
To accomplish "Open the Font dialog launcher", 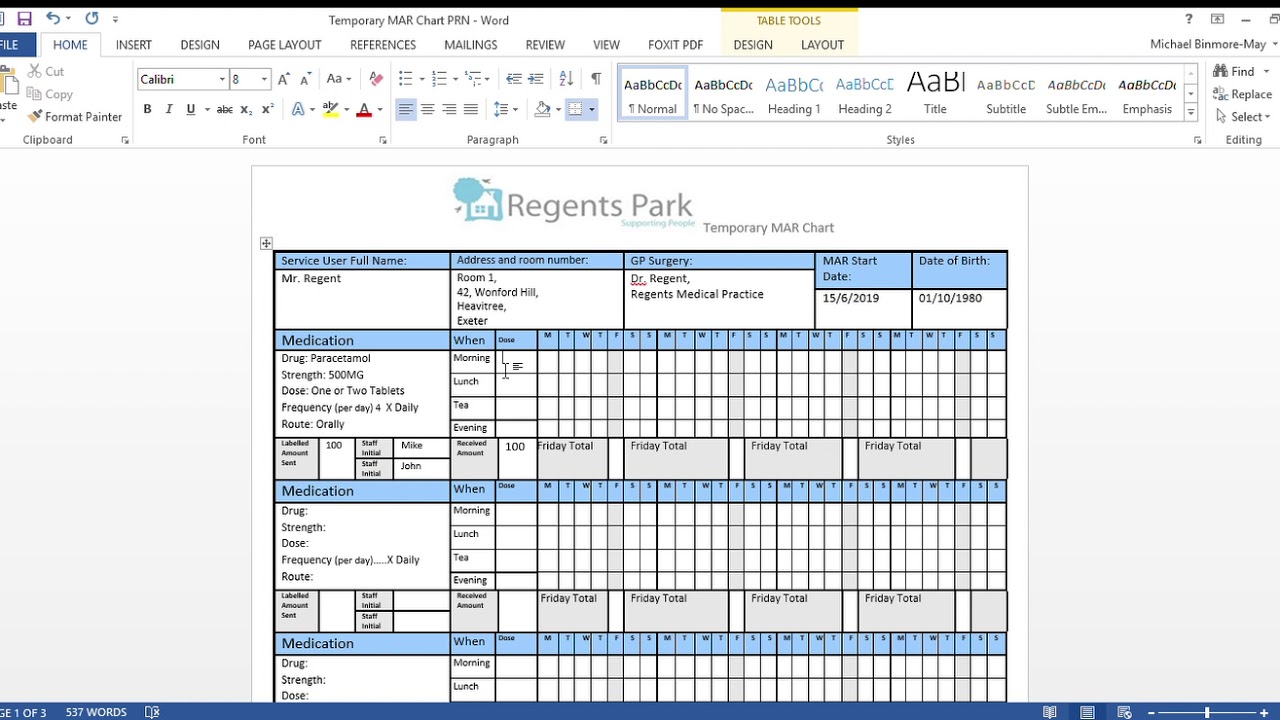I will click(x=383, y=141).
